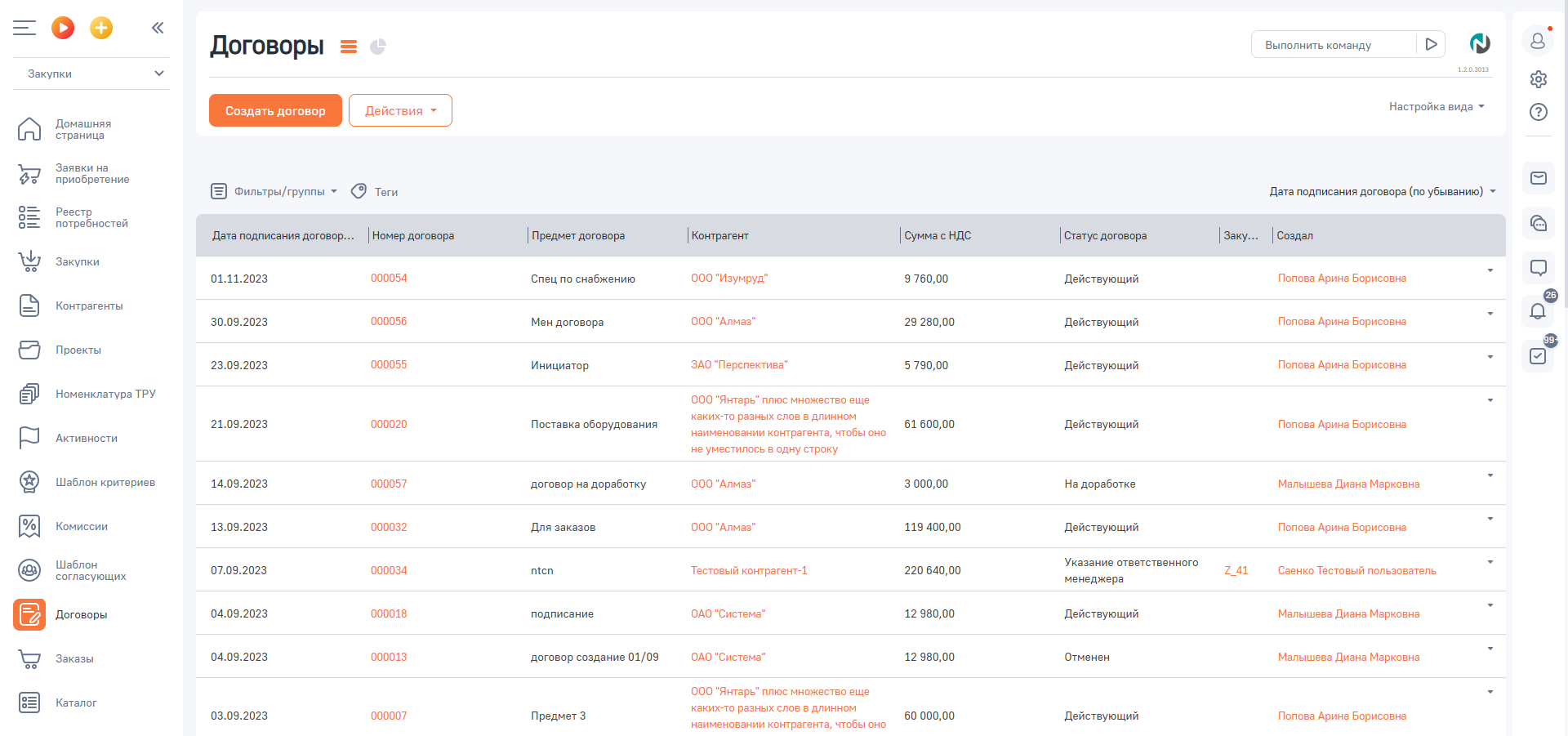
Task: Expand the Закупки workspace dropdown
Action: point(91,74)
